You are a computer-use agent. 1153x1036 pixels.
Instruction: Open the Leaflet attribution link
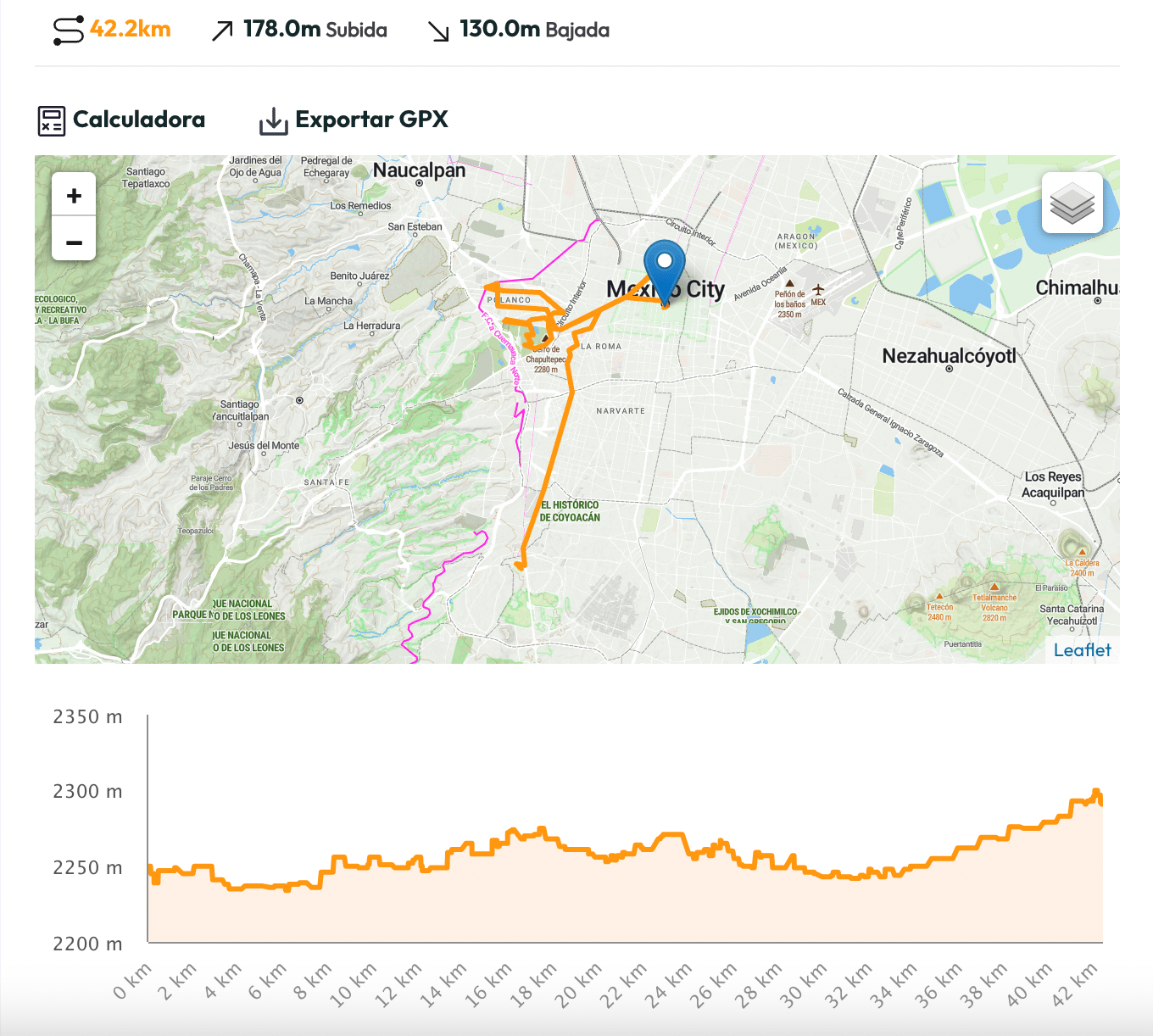pos(1082,650)
